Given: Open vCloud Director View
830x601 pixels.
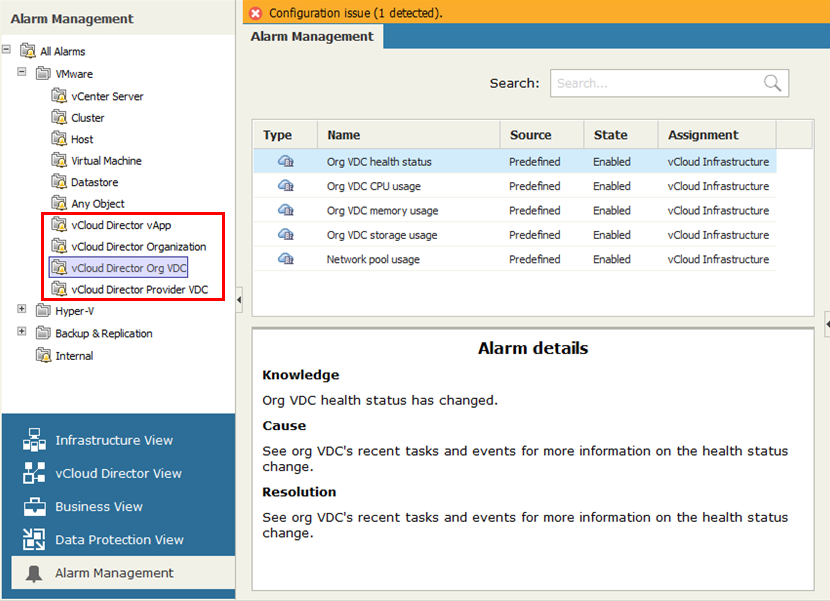Looking at the screenshot, I should click(x=119, y=473).
